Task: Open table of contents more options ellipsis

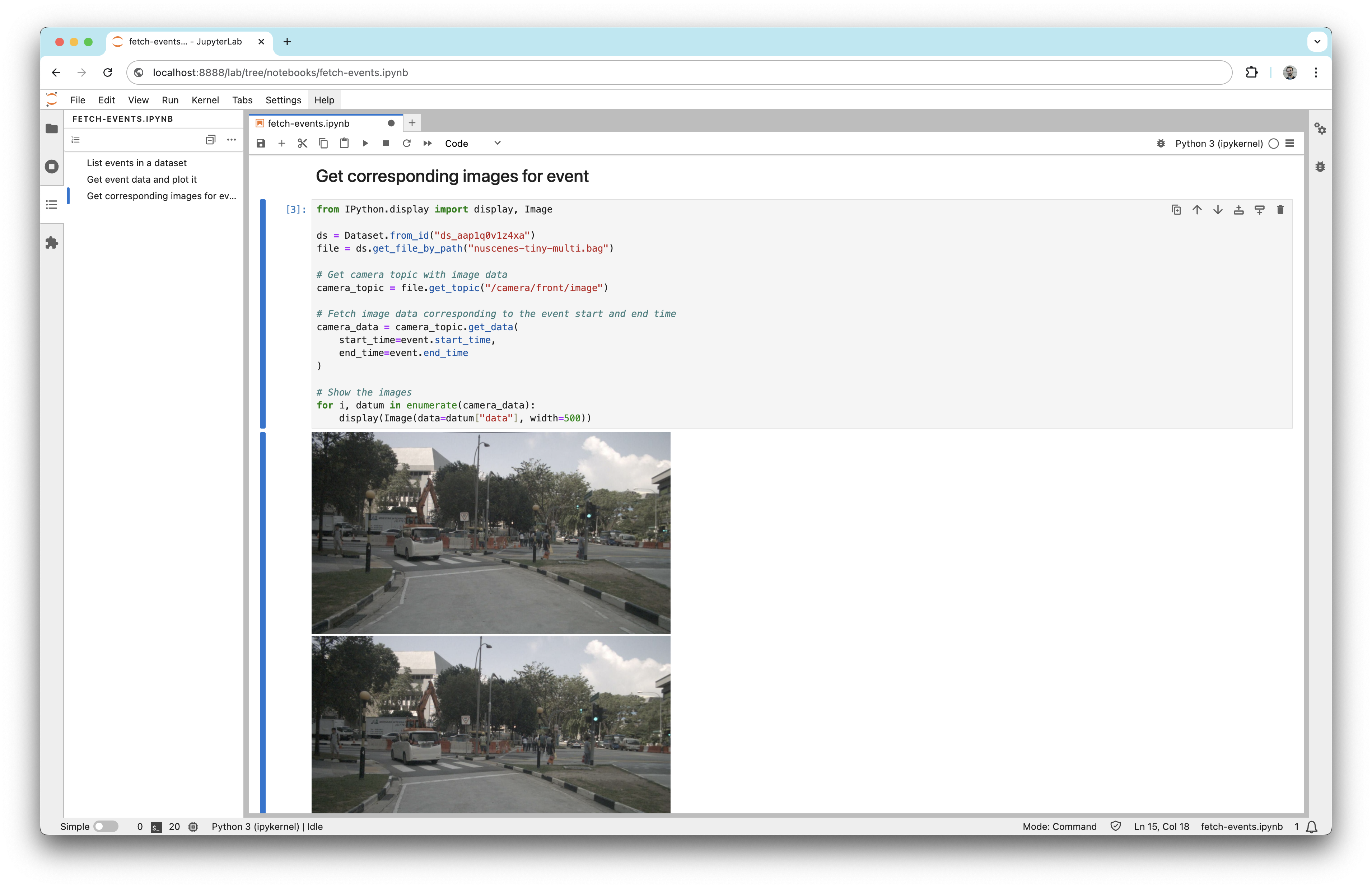Action: click(x=231, y=140)
